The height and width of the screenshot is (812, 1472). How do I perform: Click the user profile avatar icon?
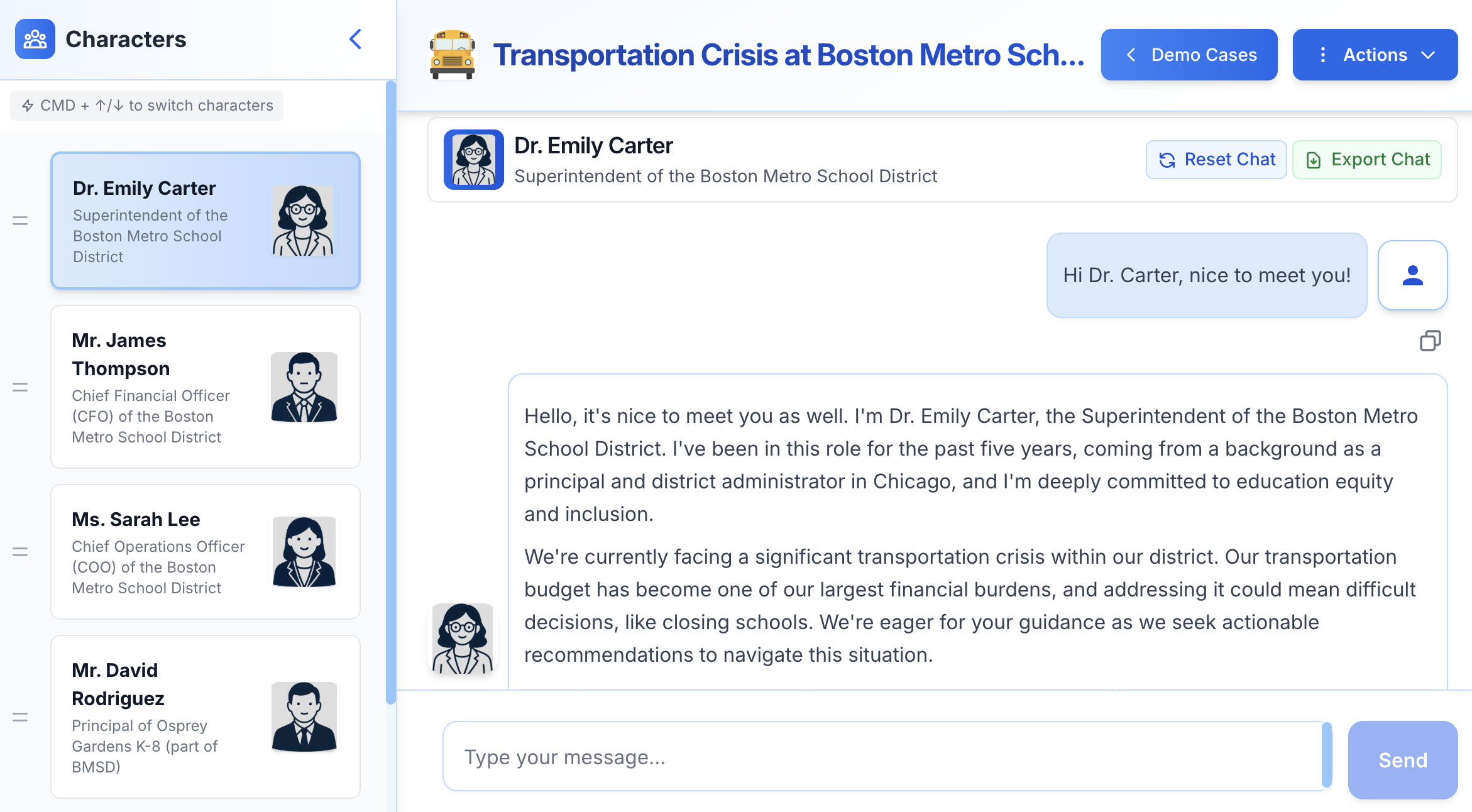pyautogui.click(x=1412, y=275)
